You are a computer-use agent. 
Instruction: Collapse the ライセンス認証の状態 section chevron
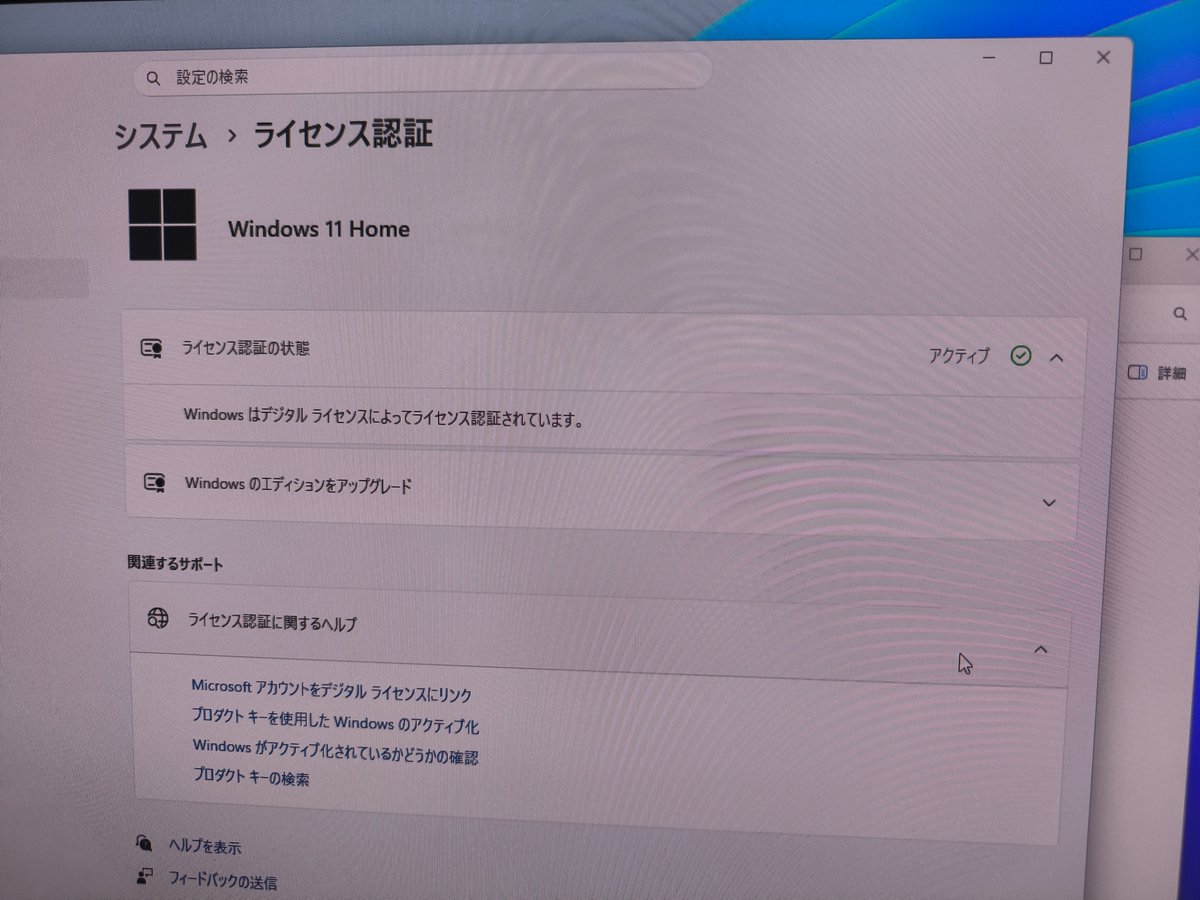coord(1056,357)
